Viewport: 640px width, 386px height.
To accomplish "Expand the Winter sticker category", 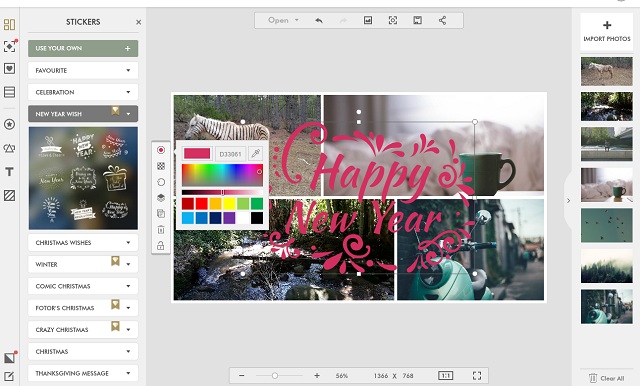I will click(83, 264).
